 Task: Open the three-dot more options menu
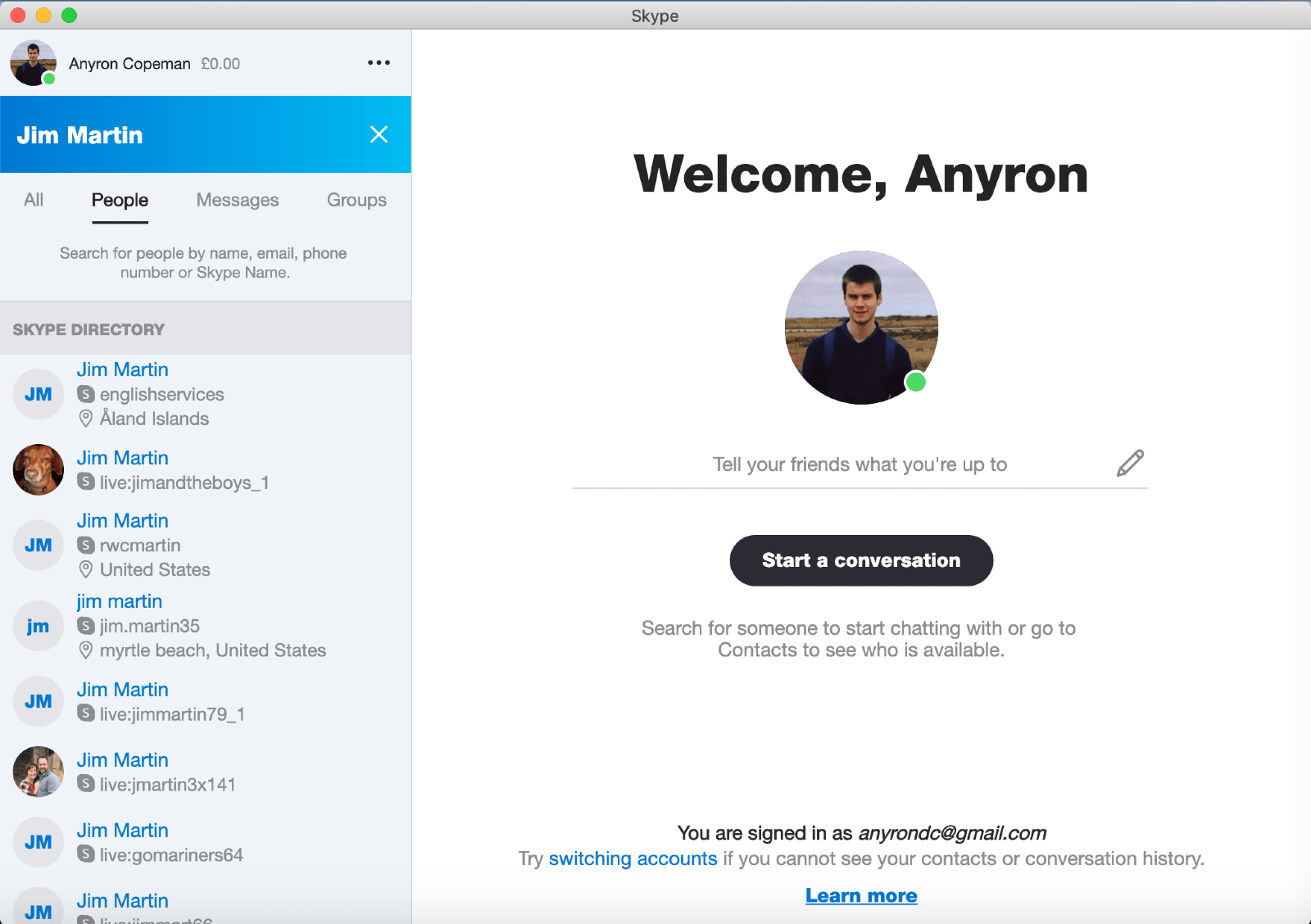pos(379,63)
